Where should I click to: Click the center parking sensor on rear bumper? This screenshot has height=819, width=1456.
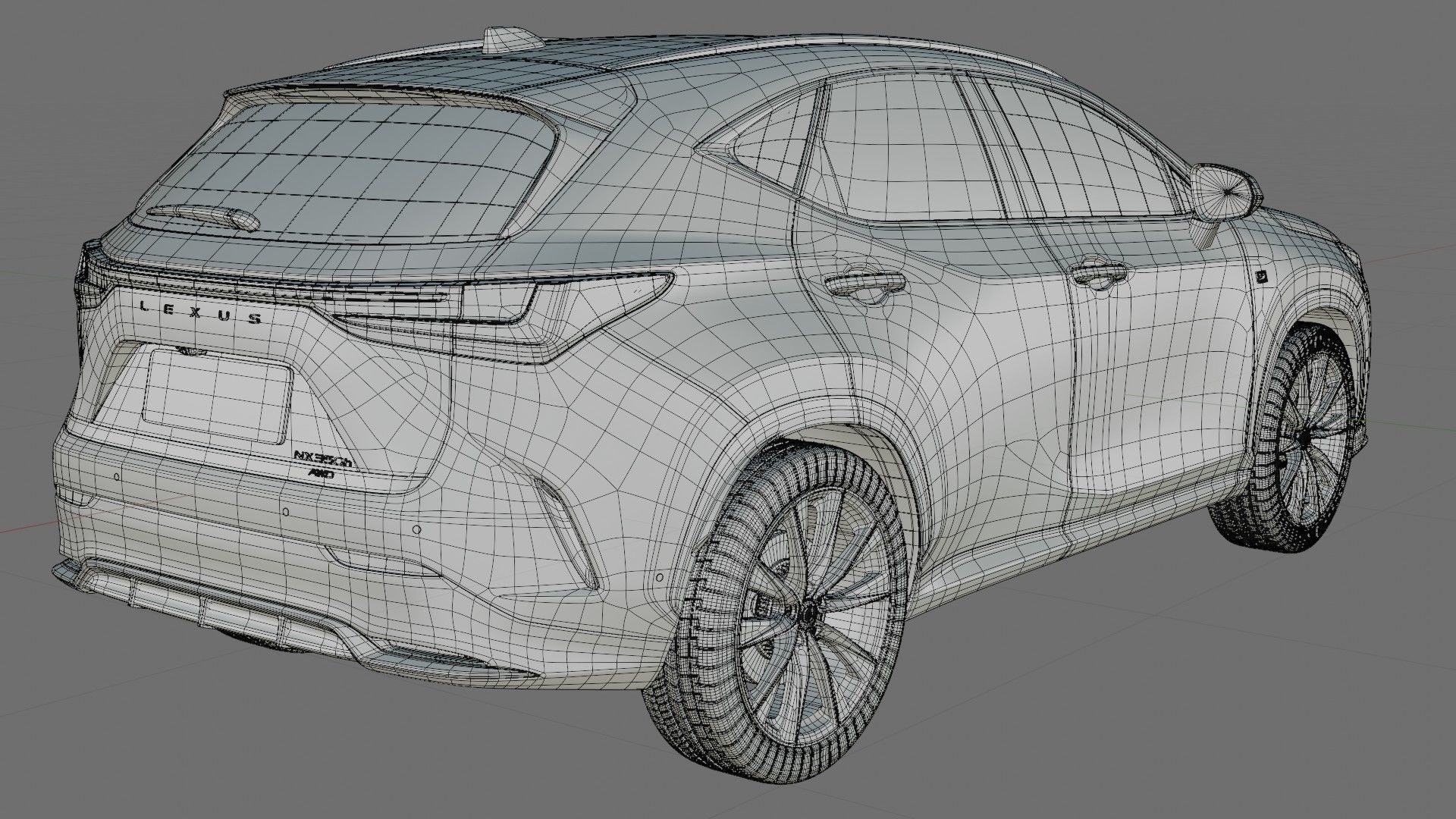pyautogui.click(x=286, y=512)
